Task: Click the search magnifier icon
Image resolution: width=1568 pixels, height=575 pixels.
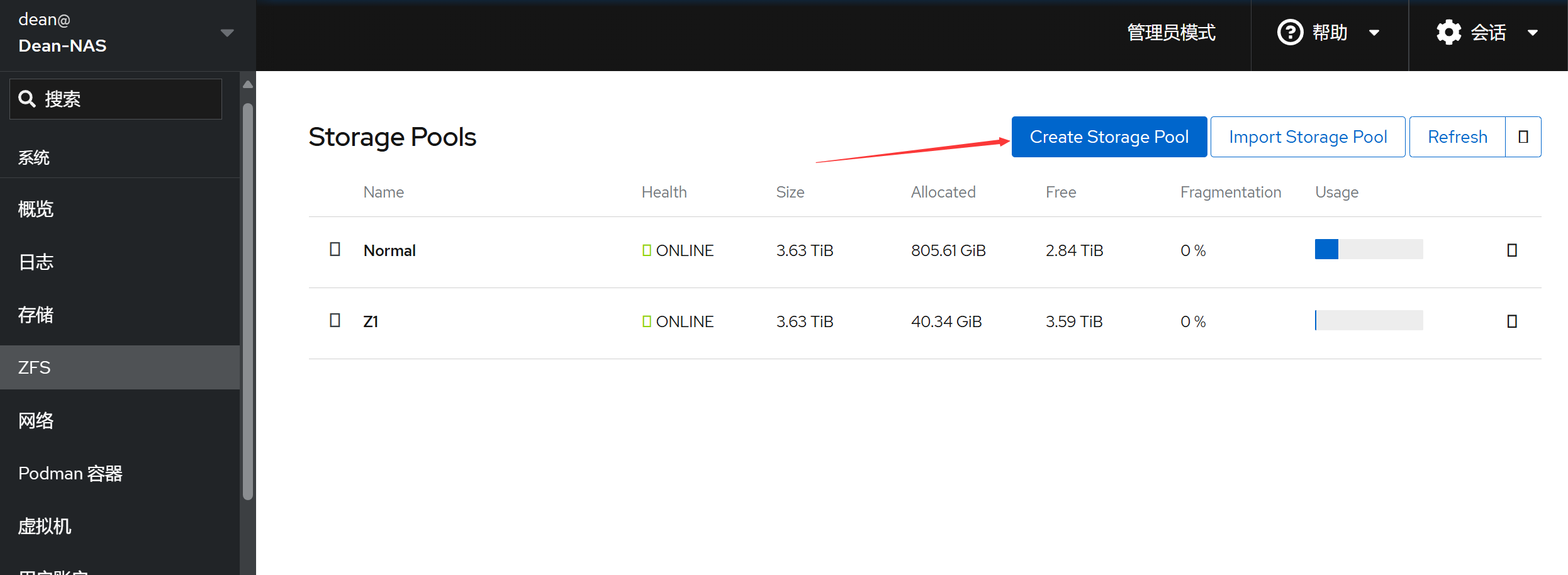Action: click(x=27, y=99)
